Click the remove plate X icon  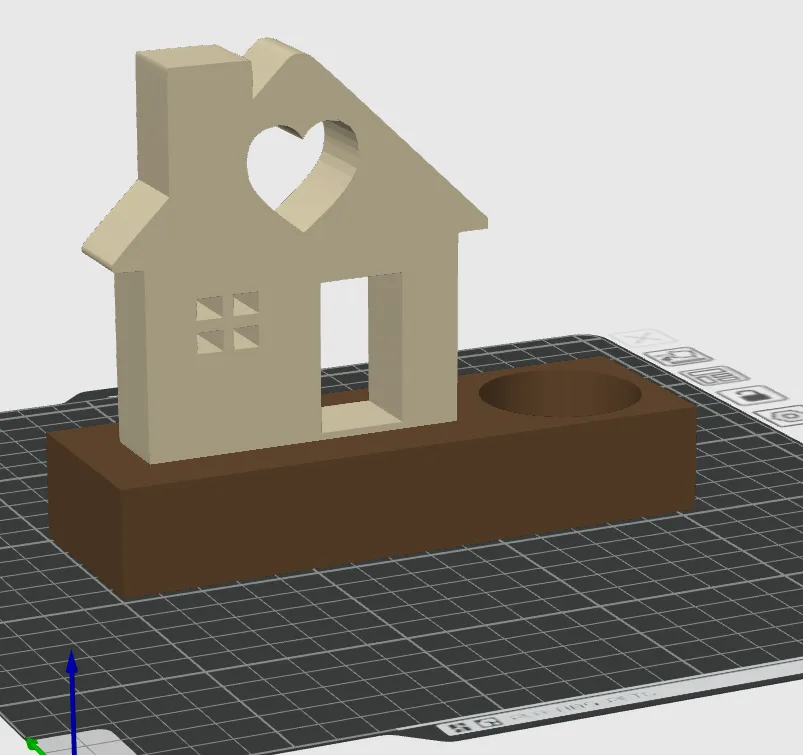[x=643, y=338]
